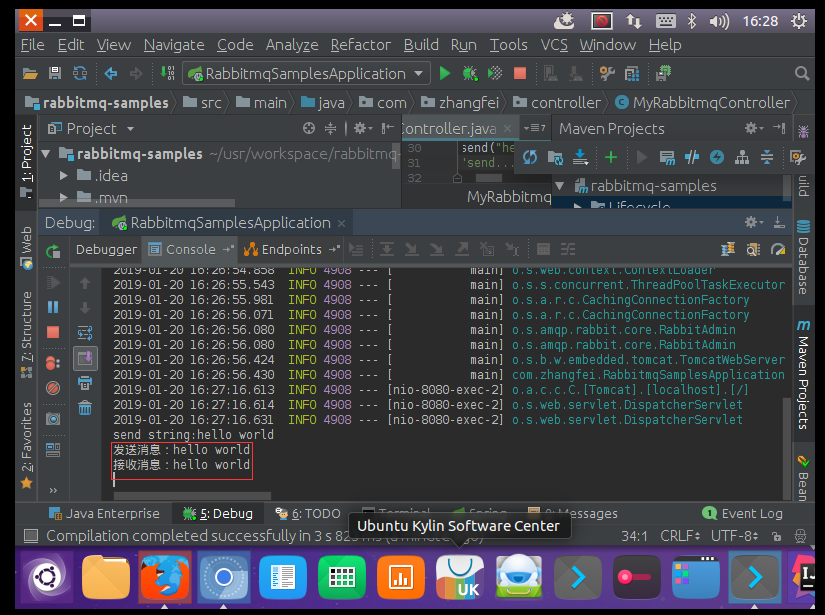The image size is (825, 615).
Task: Toggle offline mode in Maven toolbar
Action: click(692, 157)
